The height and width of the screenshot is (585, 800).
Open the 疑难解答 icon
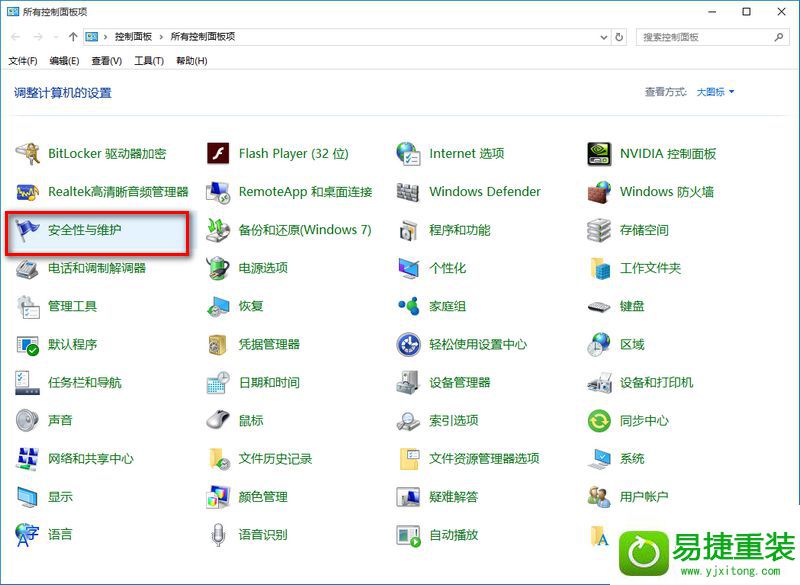pos(408,497)
